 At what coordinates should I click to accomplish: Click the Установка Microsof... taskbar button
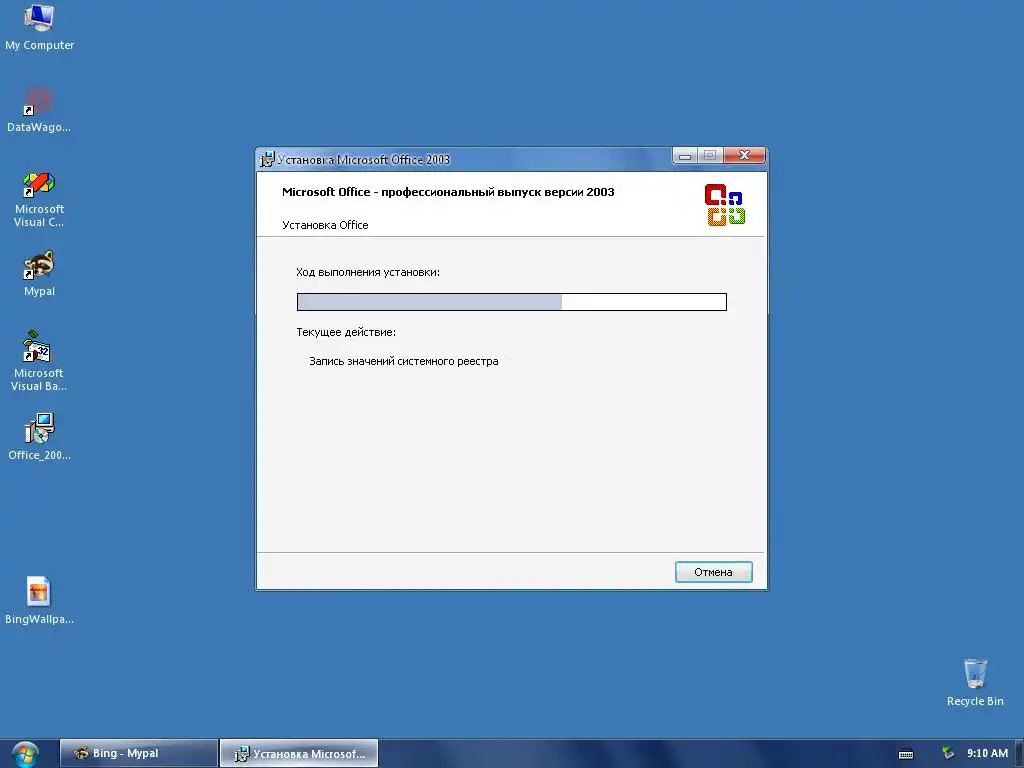pos(299,753)
